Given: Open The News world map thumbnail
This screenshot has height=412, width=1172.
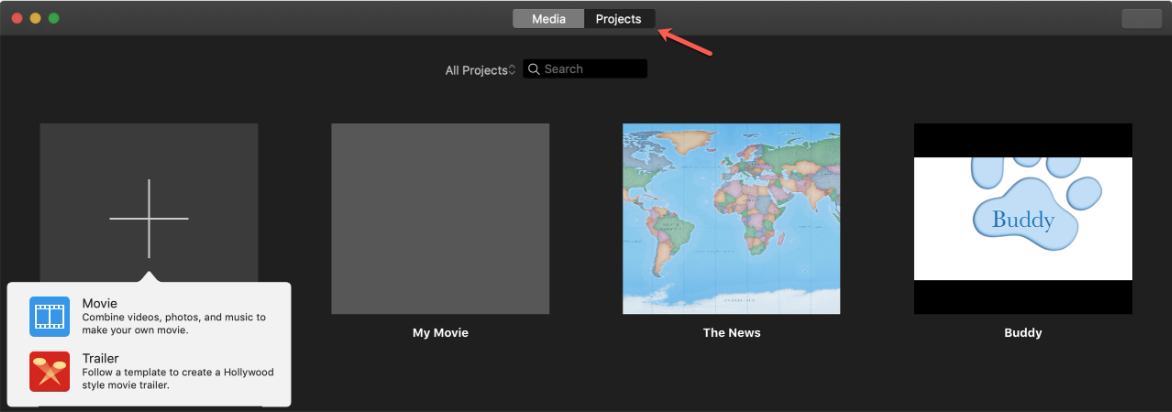Looking at the screenshot, I should pyautogui.click(x=731, y=218).
